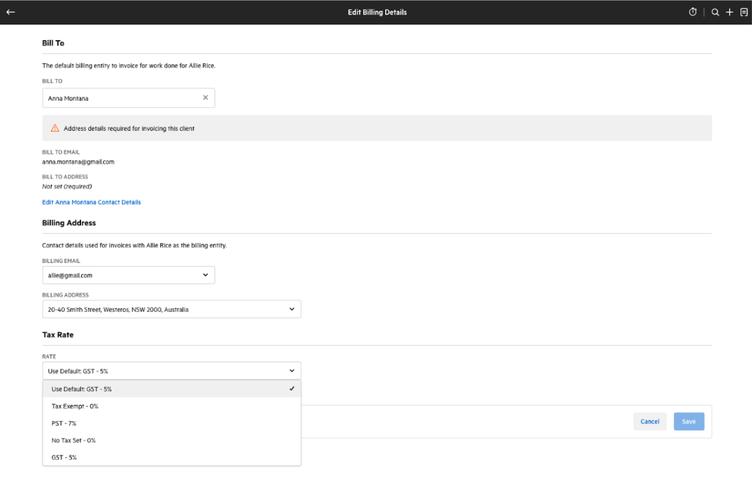Open the timer icon in header
Image resolution: width=752 pixels, height=477 pixels.
693,12
